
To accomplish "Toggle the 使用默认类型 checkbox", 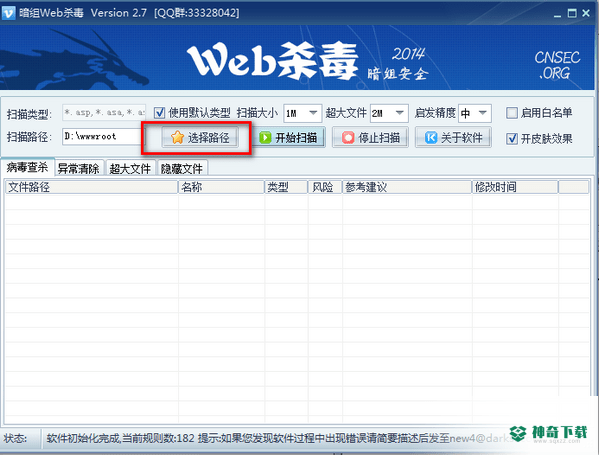I will pyautogui.click(x=159, y=113).
